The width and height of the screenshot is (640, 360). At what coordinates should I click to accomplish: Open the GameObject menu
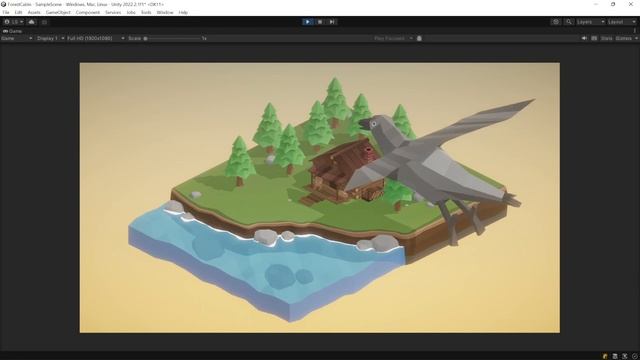point(58,12)
